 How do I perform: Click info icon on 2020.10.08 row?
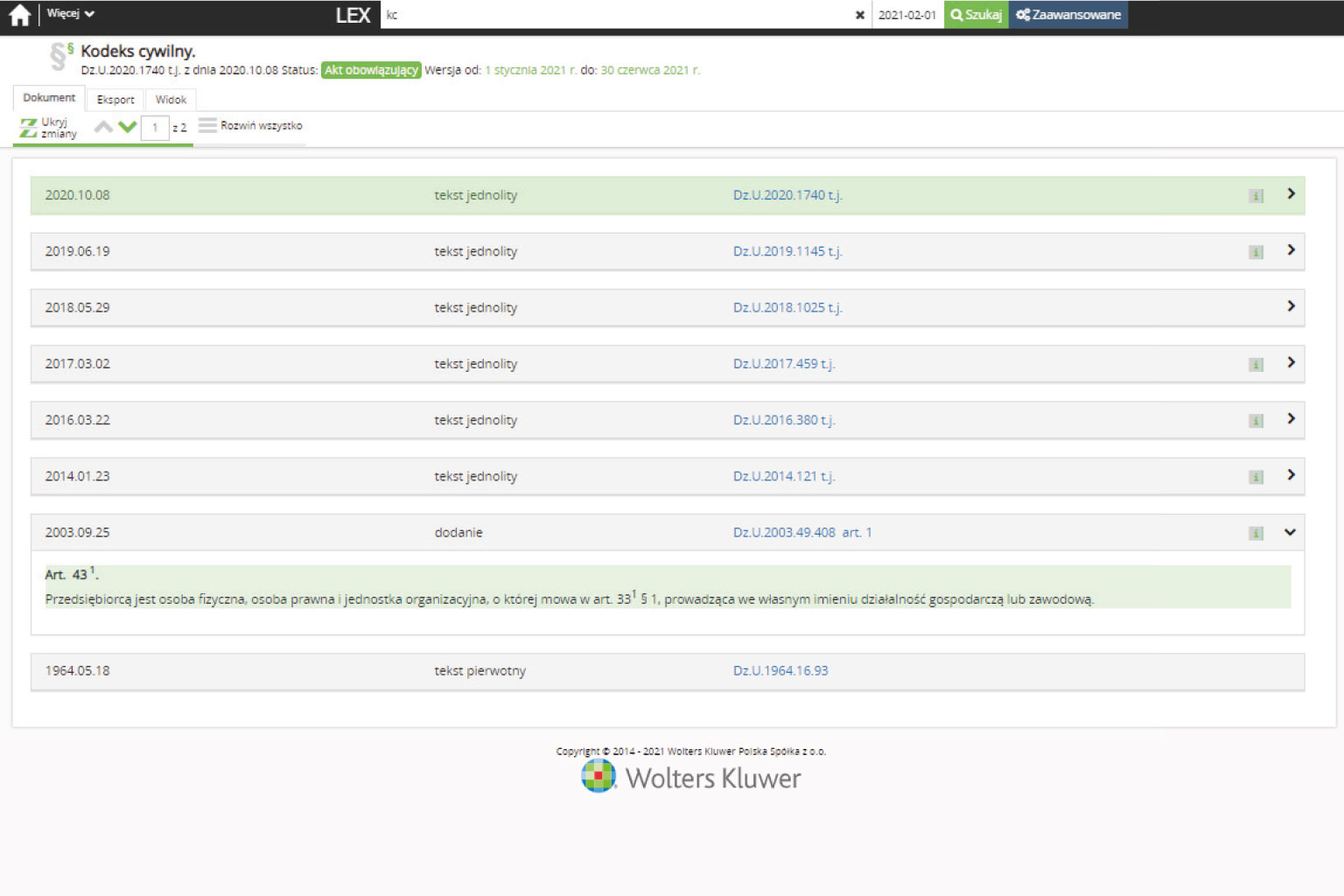pyautogui.click(x=1256, y=196)
